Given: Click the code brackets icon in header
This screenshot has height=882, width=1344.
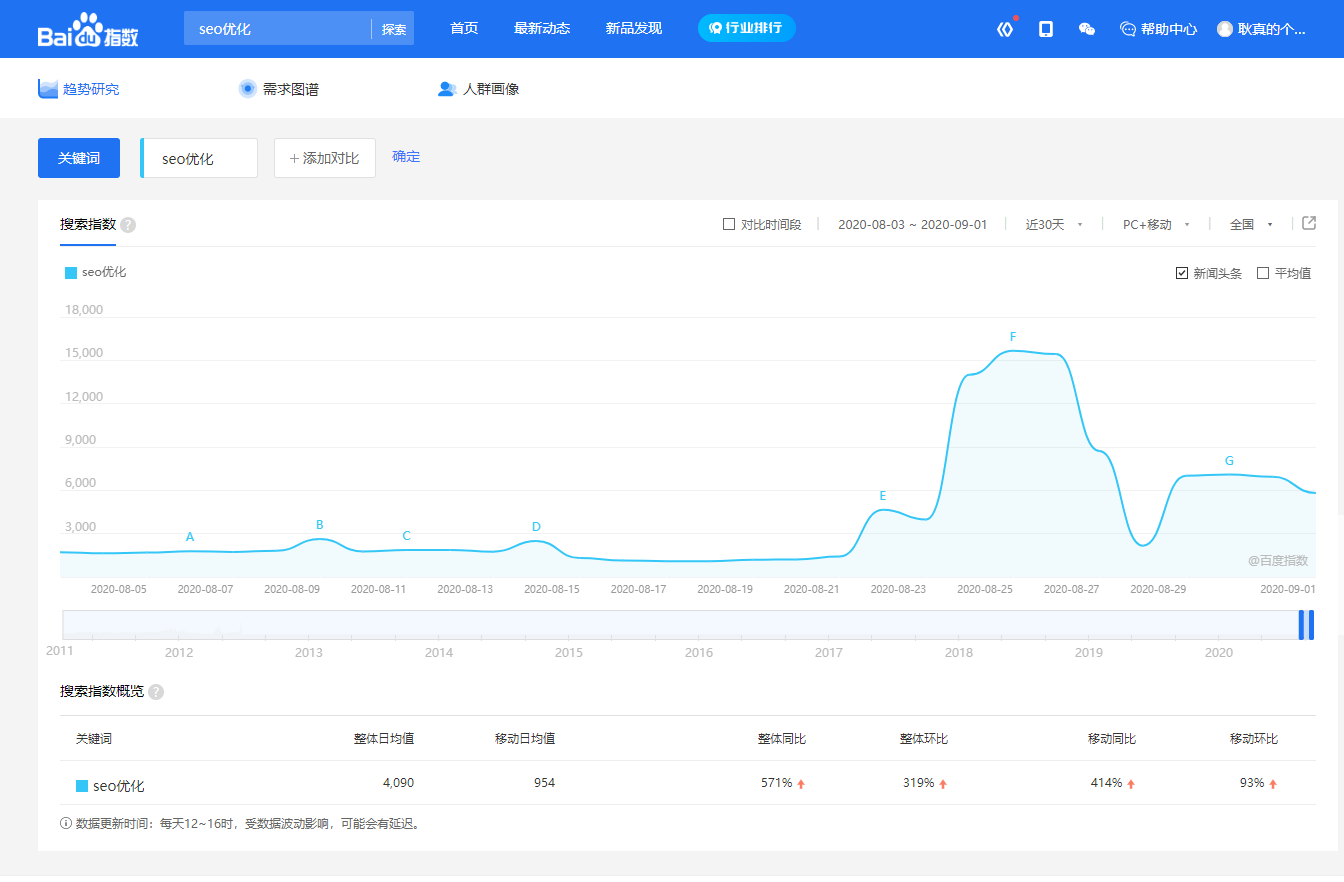Looking at the screenshot, I should [1005, 29].
